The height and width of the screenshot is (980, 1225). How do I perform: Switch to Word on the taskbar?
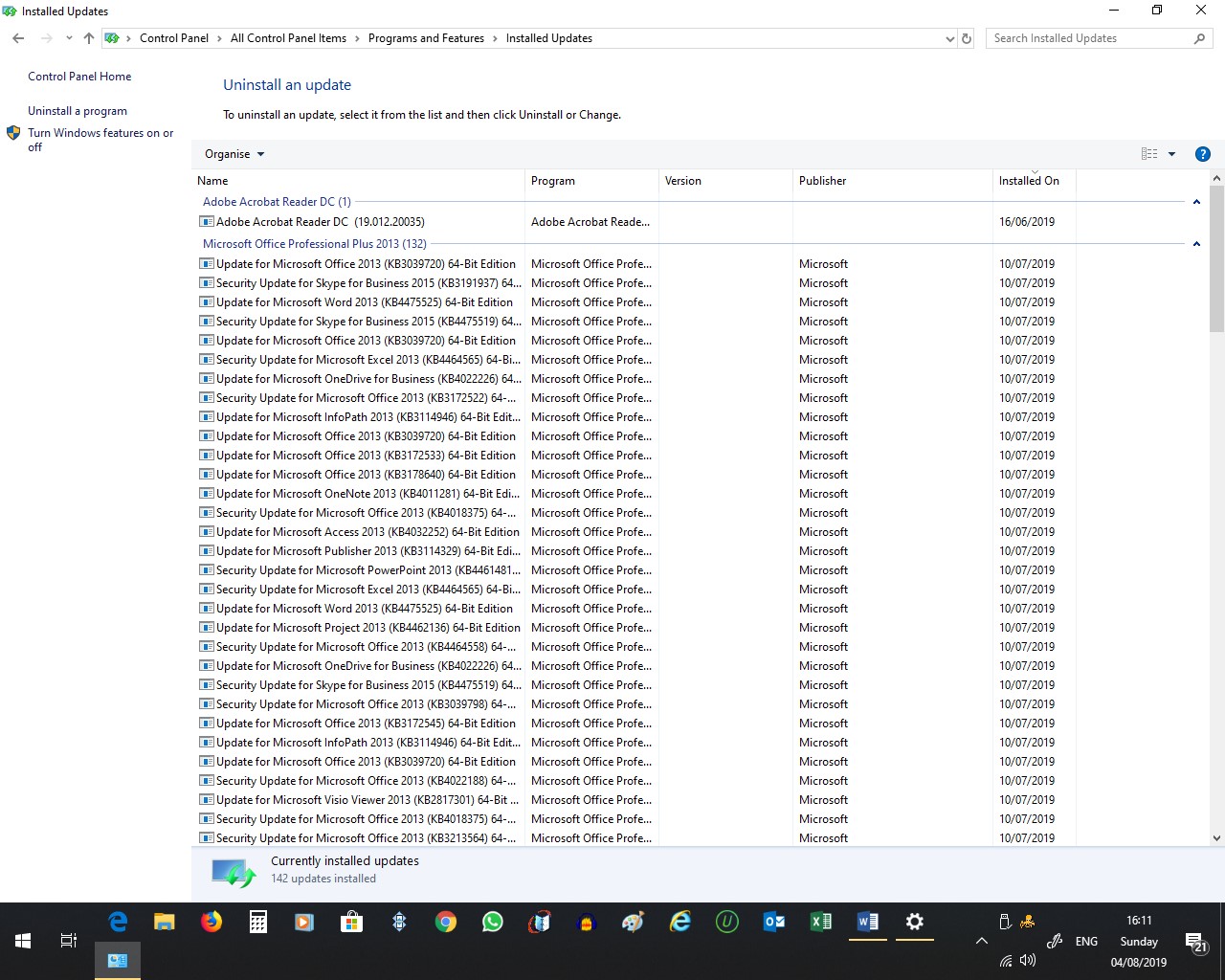[868, 922]
